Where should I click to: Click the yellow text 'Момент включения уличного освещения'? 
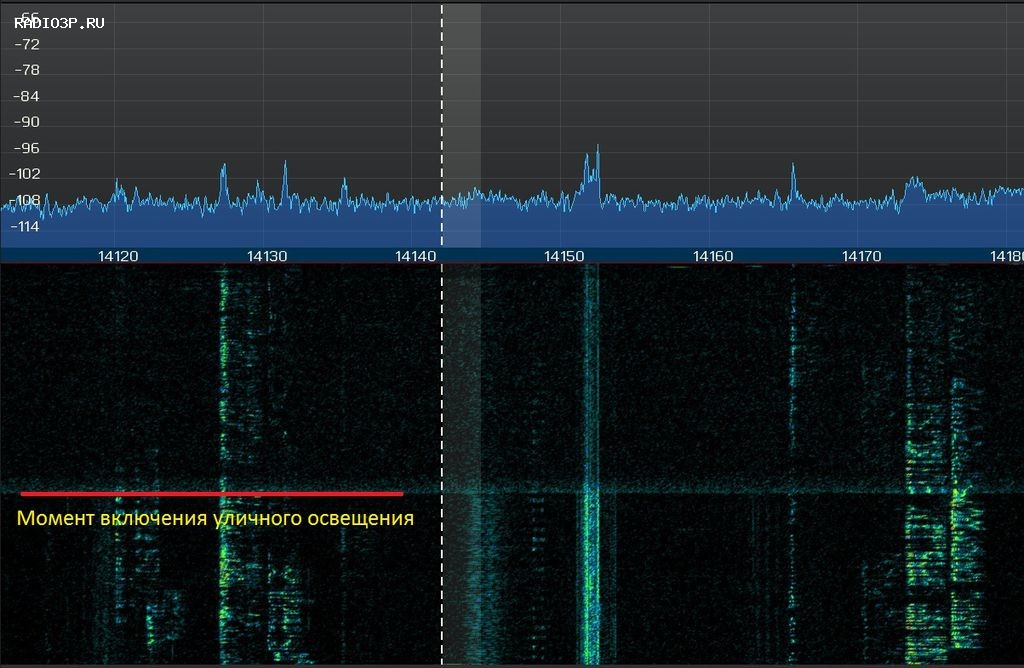point(215,519)
